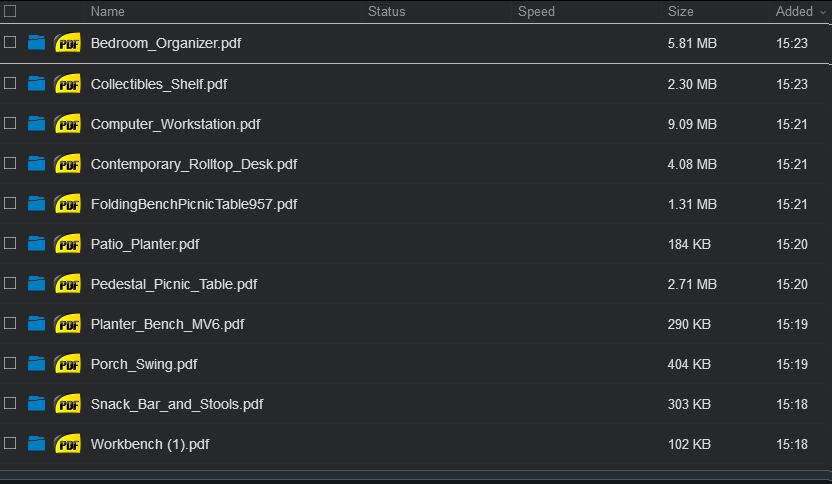Screen dimensions: 832x484
Task: Open containing folder for Bedroom_Organizer.pdf
Action: [37, 42]
